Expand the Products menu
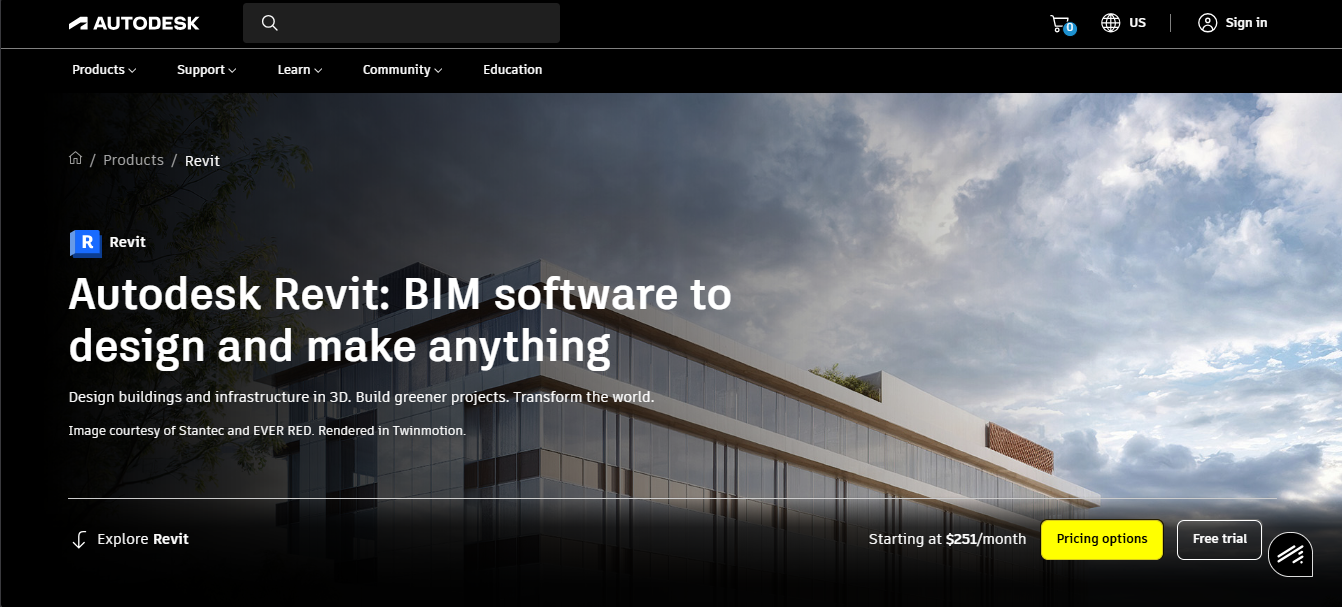The width and height of the screenshot is (1342, 607). point(104,70)
